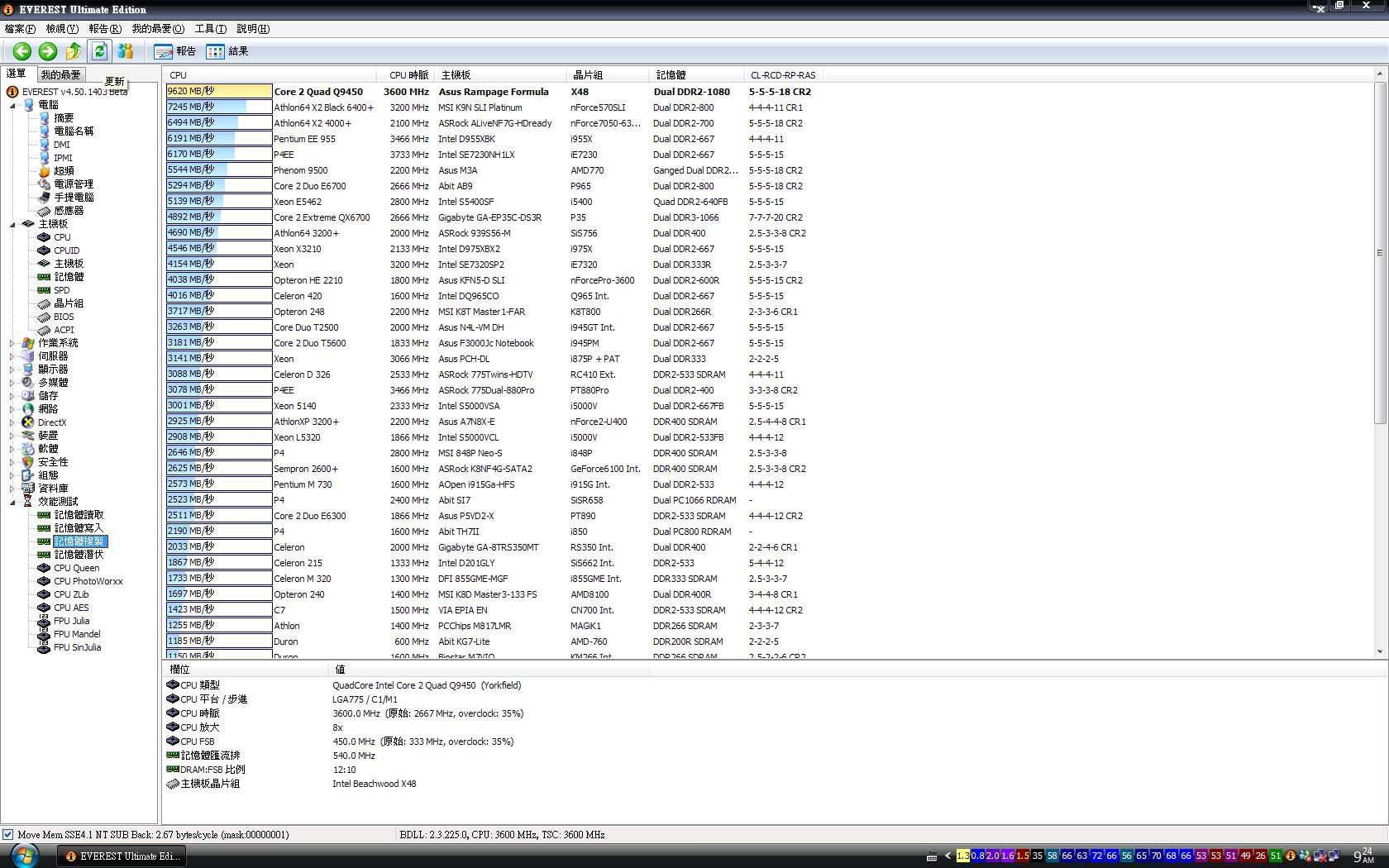This screenshot has width=1389, height=868.
Task: Open the 檔案 menu
Action: click(x=20, y=29)
